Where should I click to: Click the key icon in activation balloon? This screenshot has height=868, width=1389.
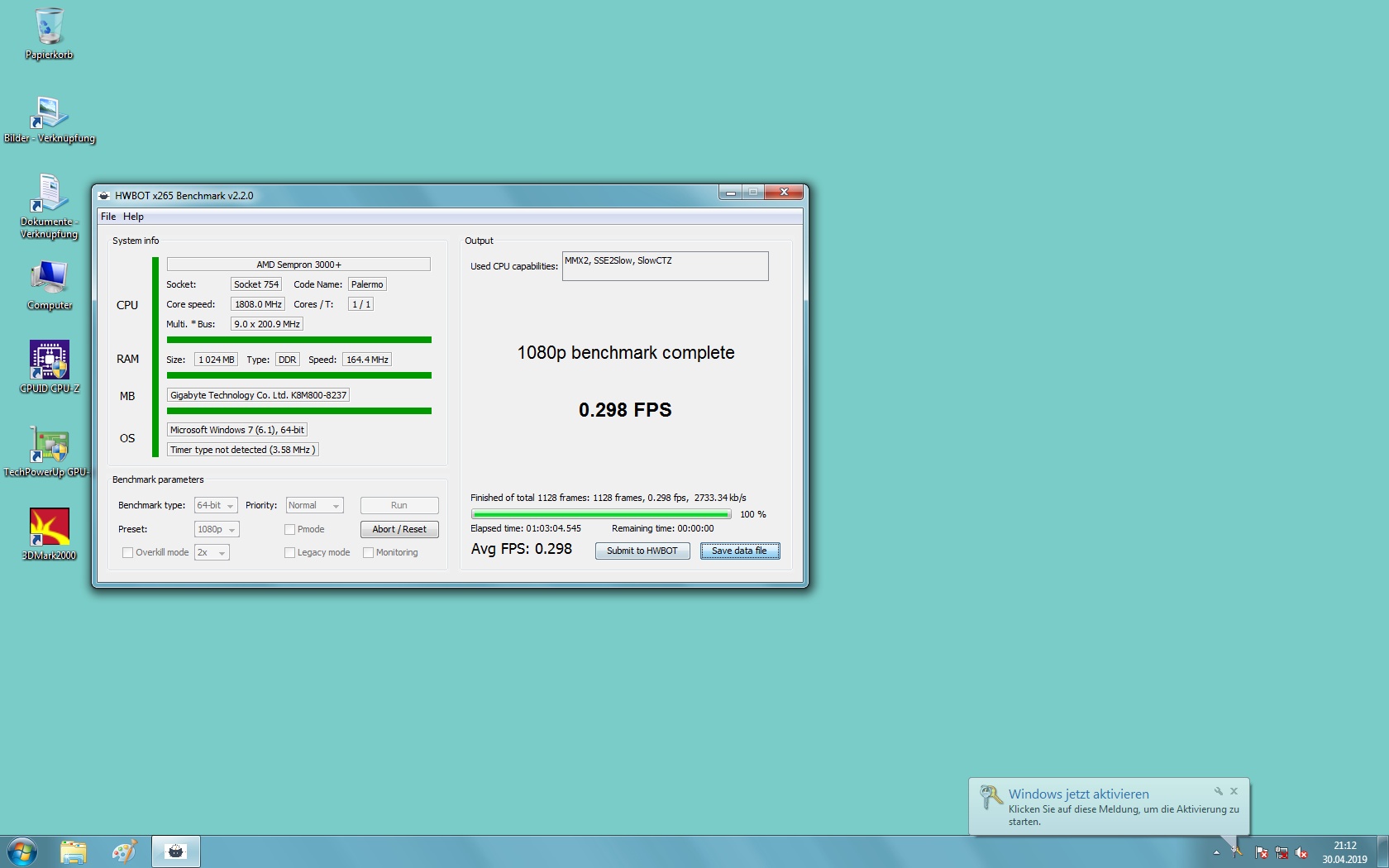[990, 798]
